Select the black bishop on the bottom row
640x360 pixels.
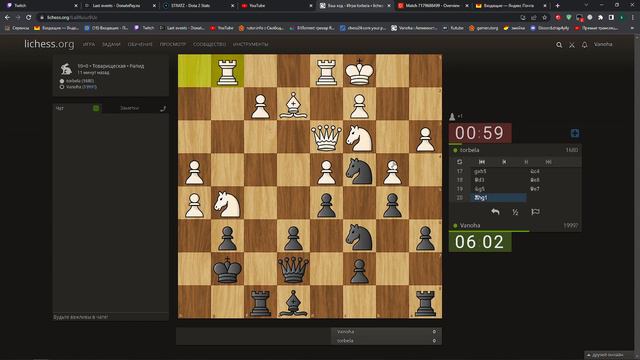pyautogui.click(x=293, y=302)
